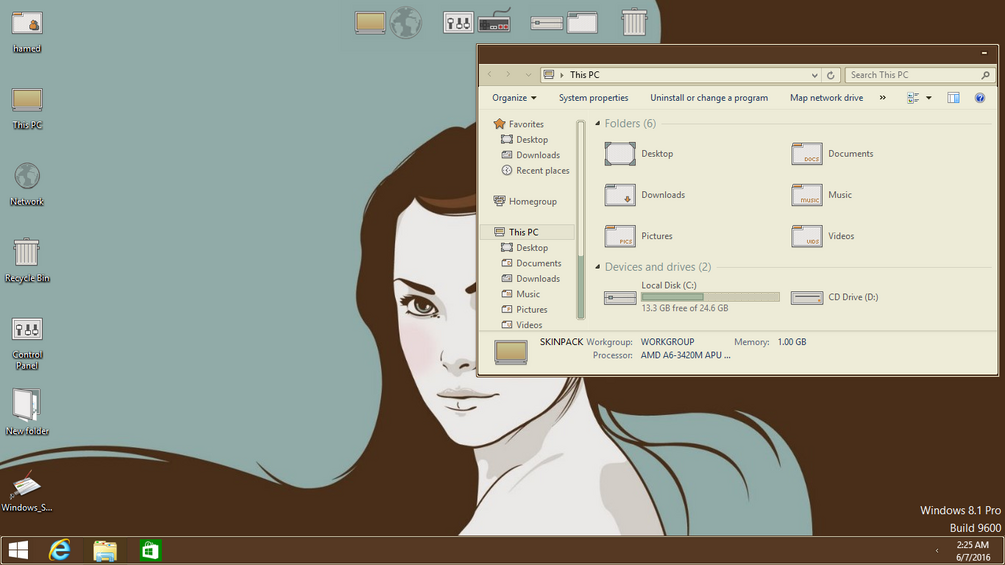Select Downloads under Favorites
This screenshot has height=565, width=1005.
pyautogui.click(x=530, y=155)
